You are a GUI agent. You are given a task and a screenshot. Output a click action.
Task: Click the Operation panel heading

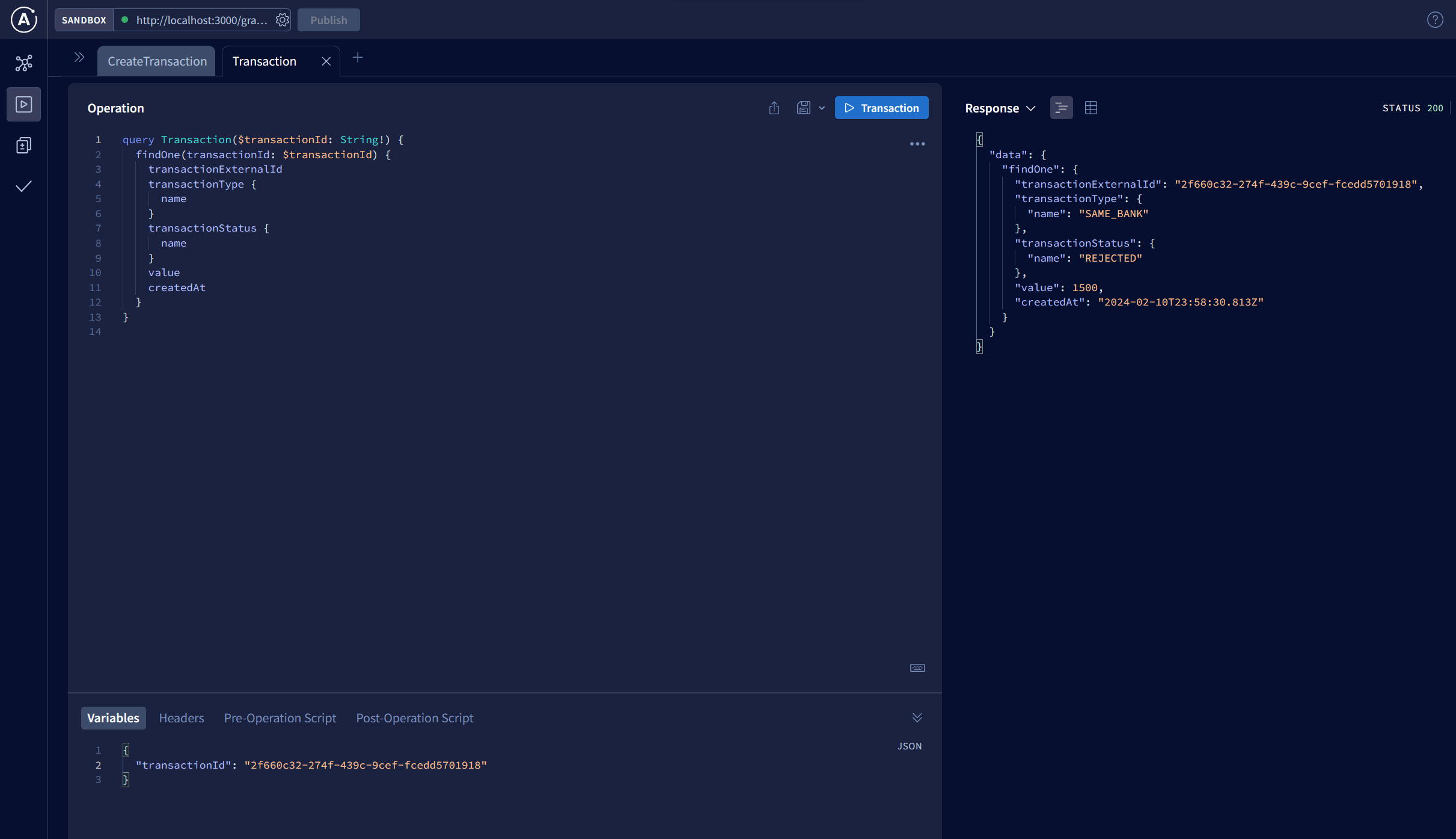(116, 108)
